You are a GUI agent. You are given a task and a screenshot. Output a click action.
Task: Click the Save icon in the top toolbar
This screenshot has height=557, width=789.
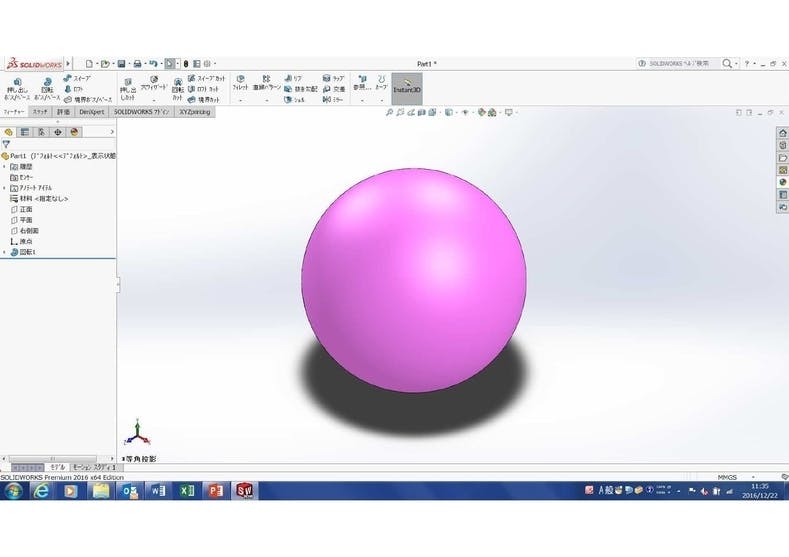(x=121, y=63)
